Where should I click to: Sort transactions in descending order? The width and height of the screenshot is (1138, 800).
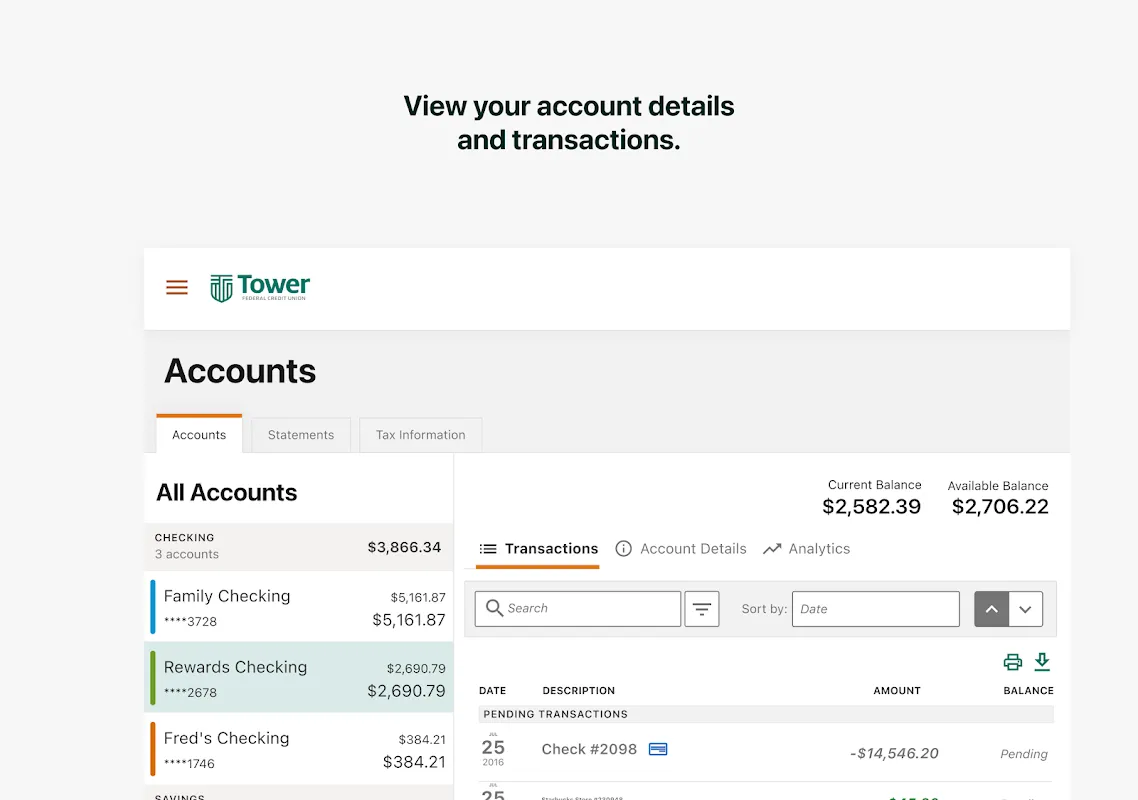point(1026,609)
